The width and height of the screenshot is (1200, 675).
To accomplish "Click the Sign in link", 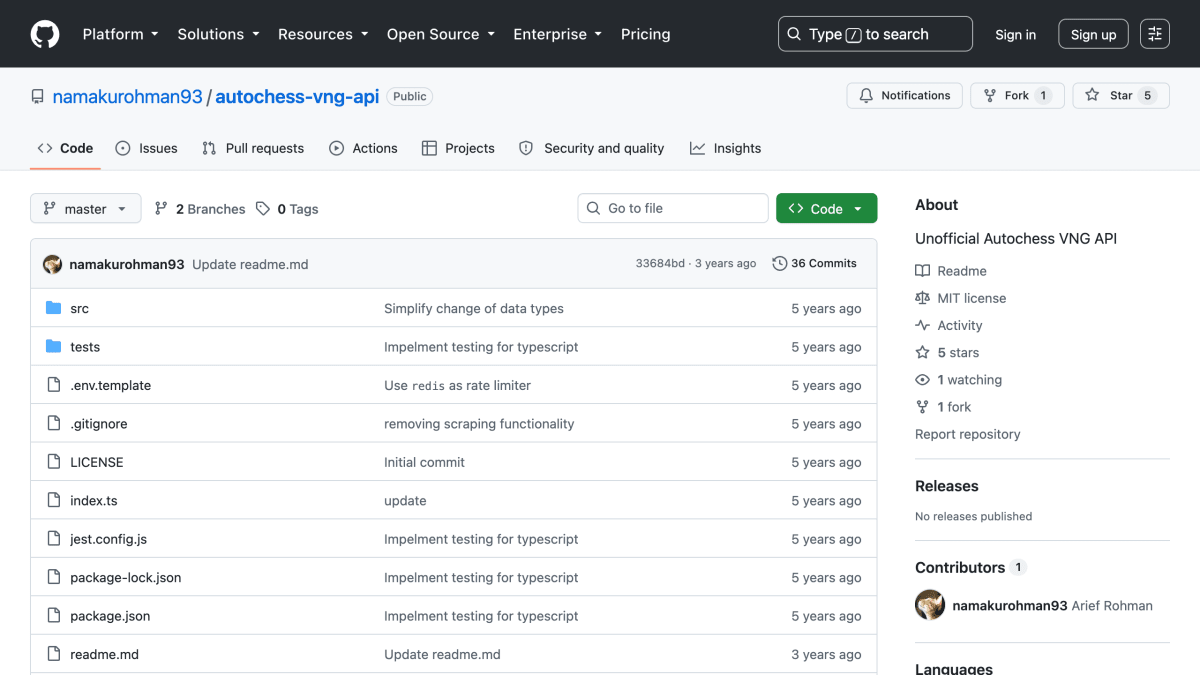I will 1015,34.
